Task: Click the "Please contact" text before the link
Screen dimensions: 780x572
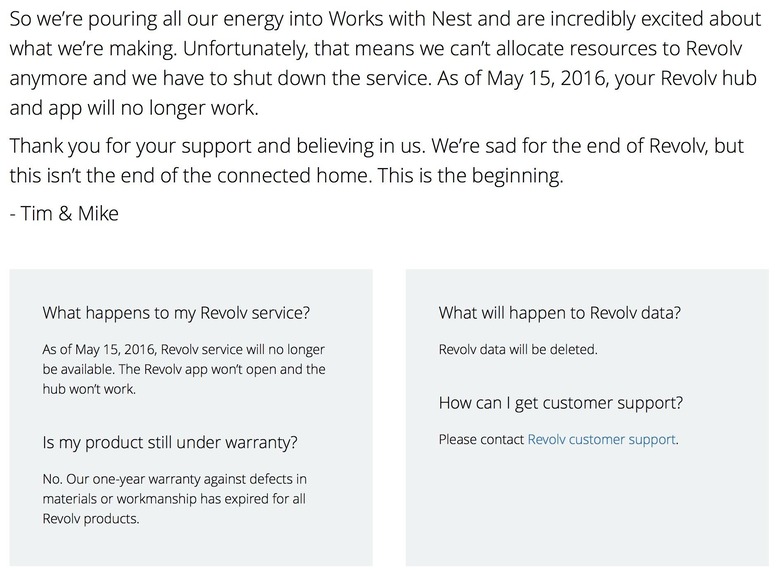Action: (481, 439)
